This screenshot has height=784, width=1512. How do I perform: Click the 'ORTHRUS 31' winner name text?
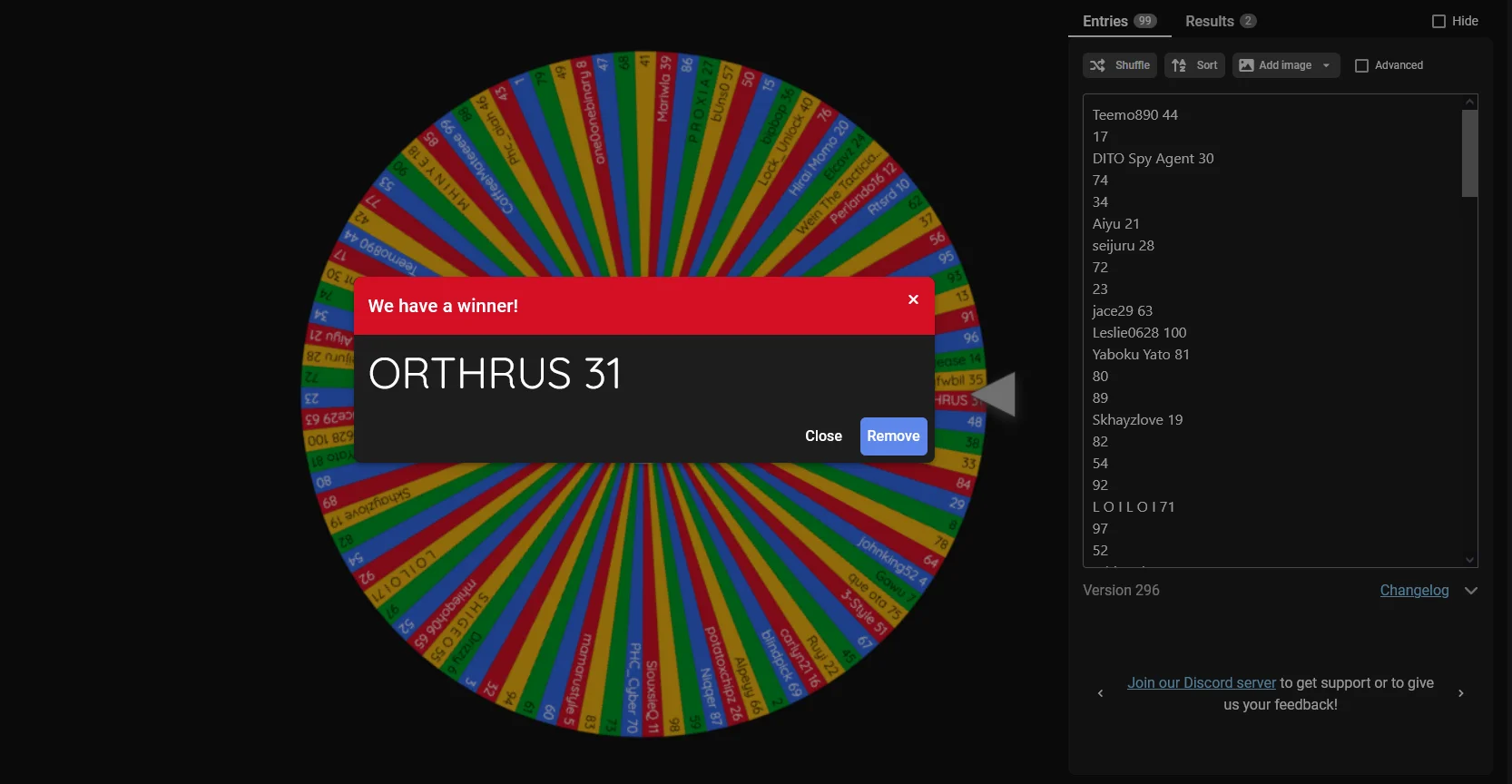(495, 374)
